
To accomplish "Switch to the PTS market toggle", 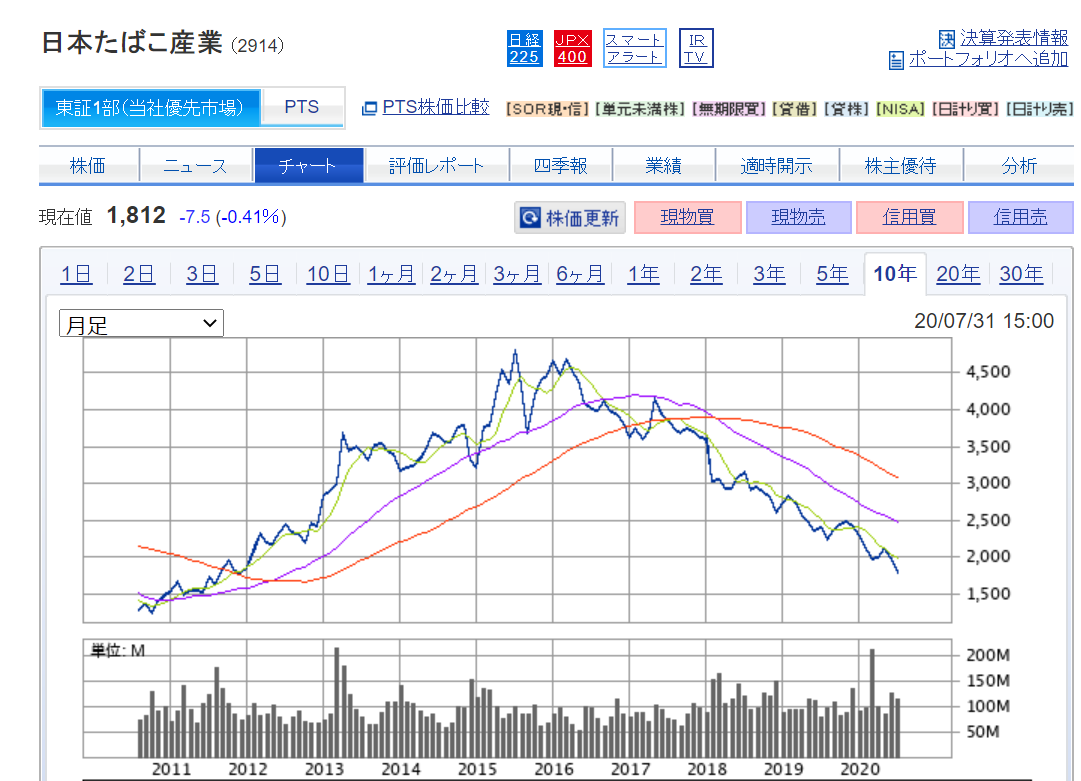I will (x=302, y=107).
